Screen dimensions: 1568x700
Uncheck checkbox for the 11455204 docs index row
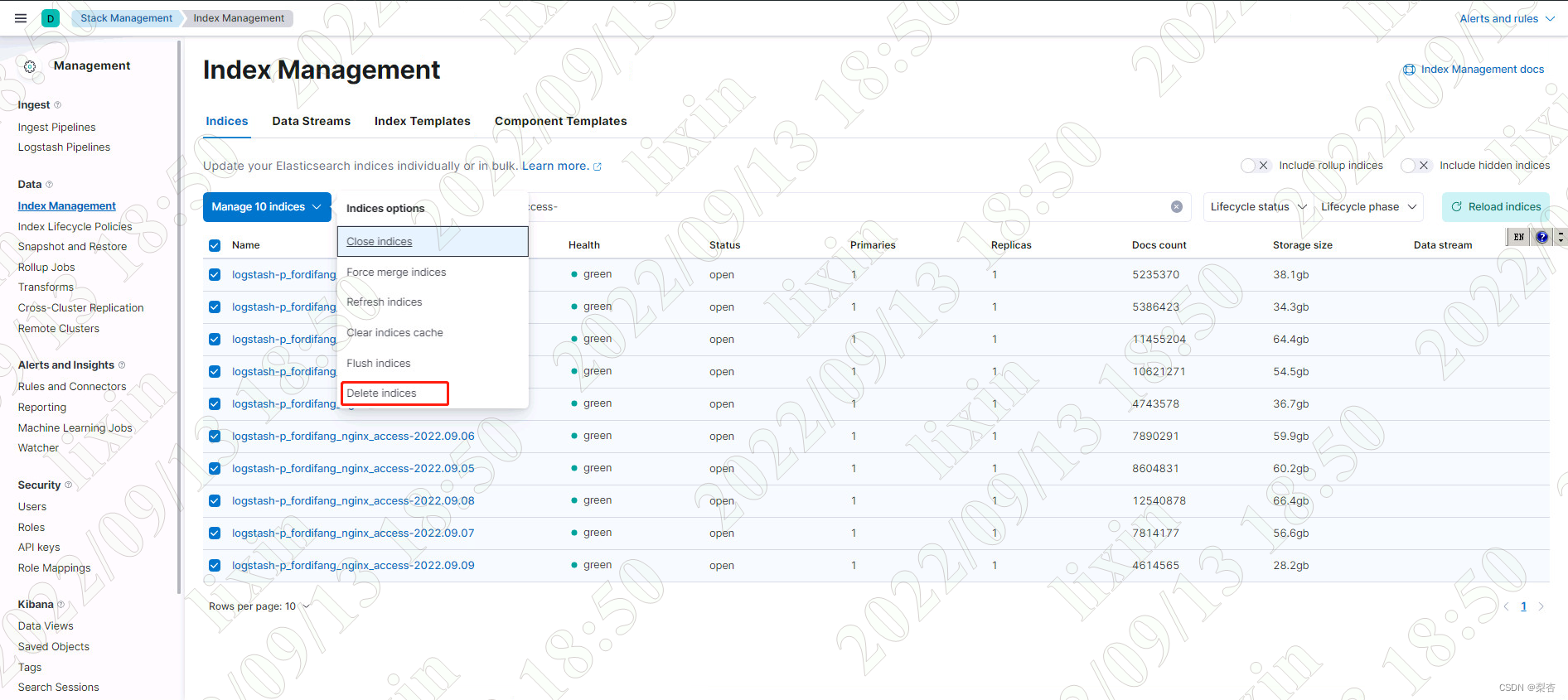coord(215,340)
